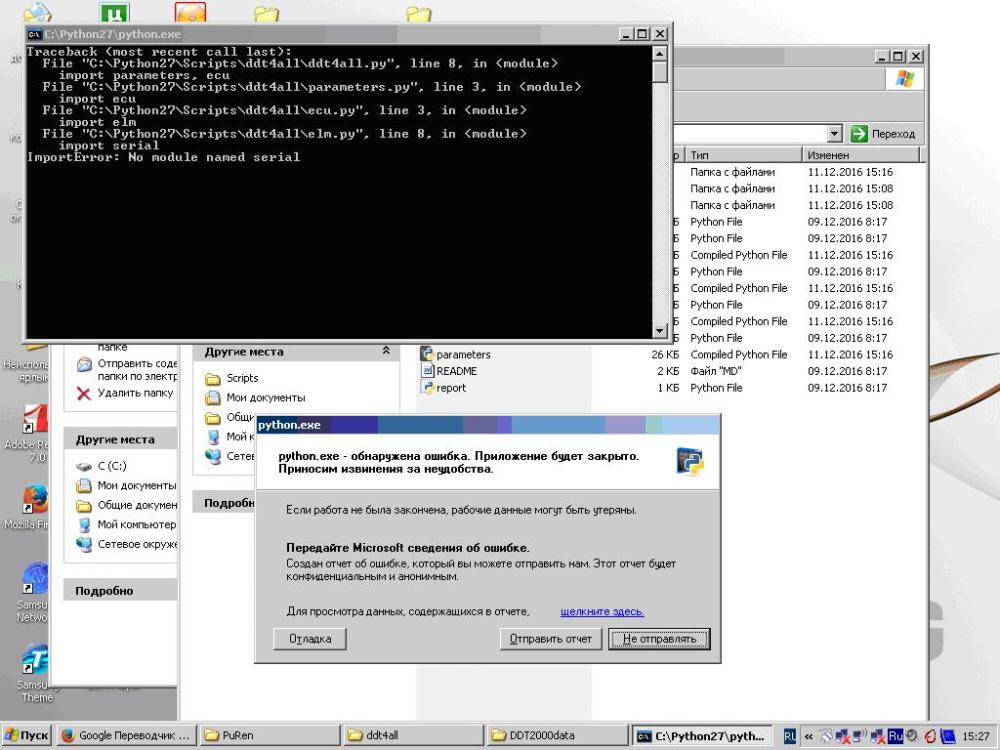Open the C (C:) drive link
1000x750 pixels.
click(101, 466)
